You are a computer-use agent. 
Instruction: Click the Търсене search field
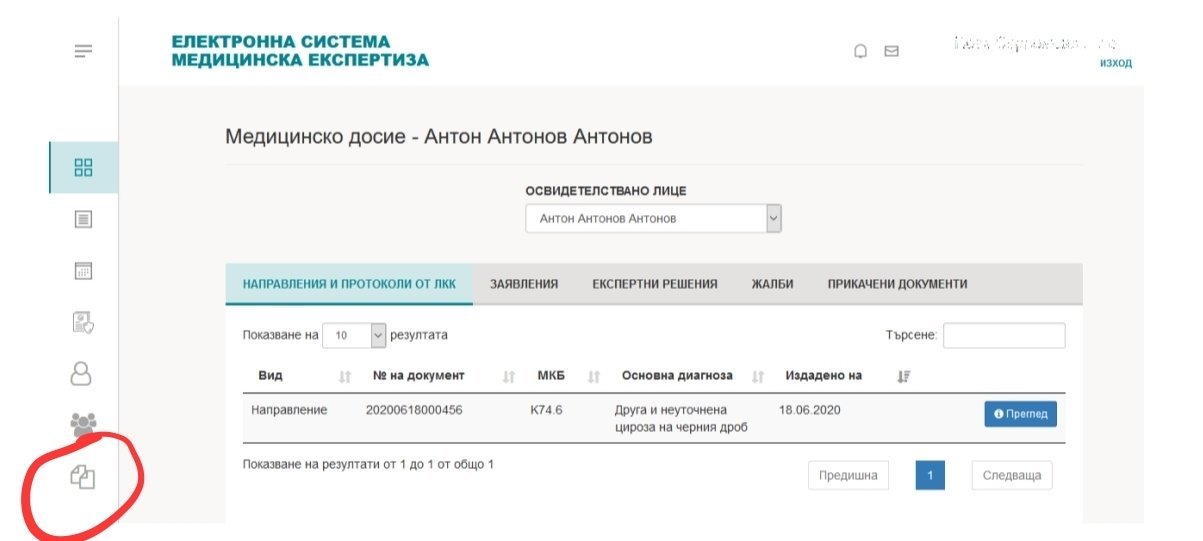(1003, 336)
